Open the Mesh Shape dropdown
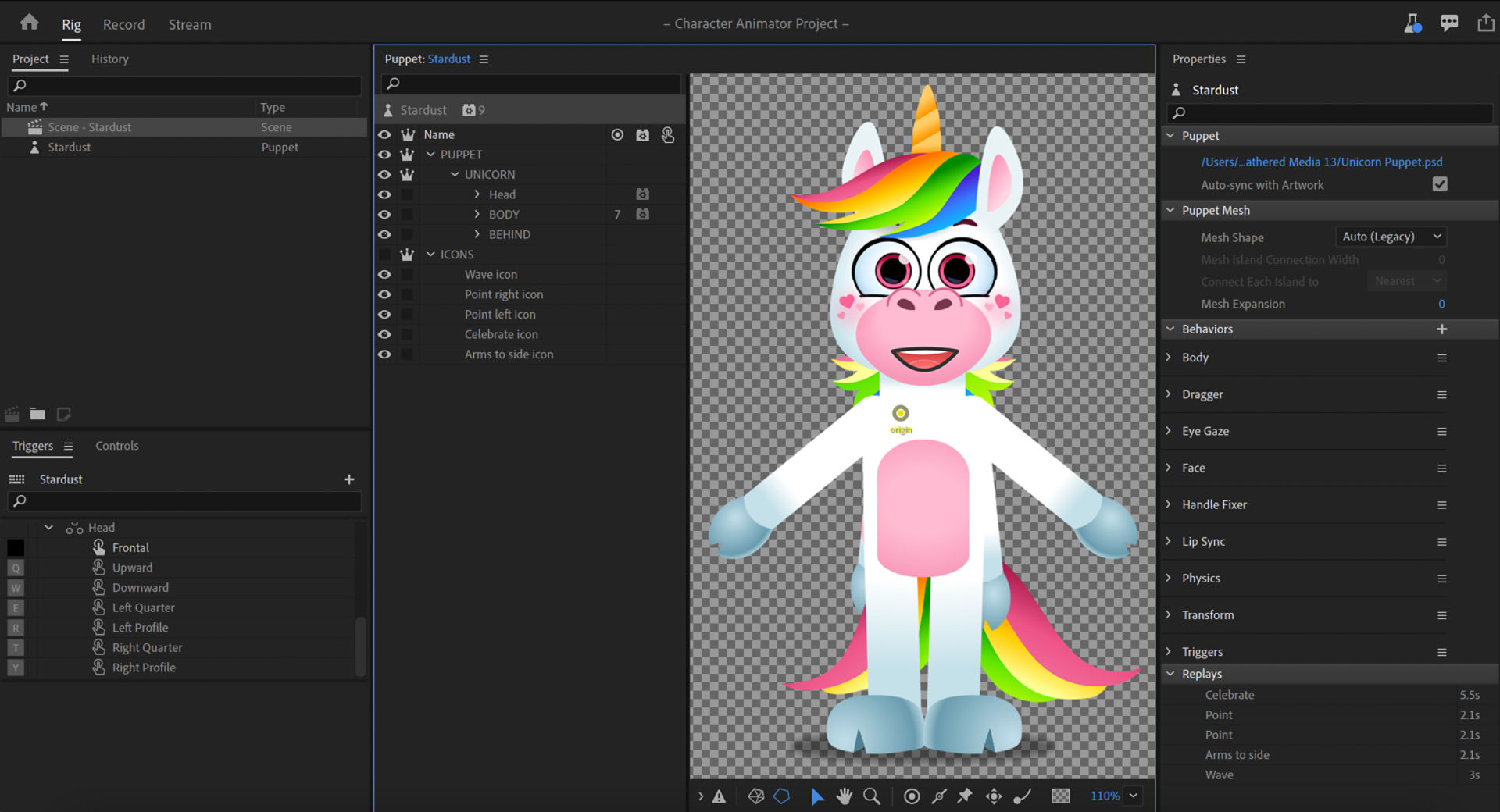1500x812 pixels. (1391, 237)
